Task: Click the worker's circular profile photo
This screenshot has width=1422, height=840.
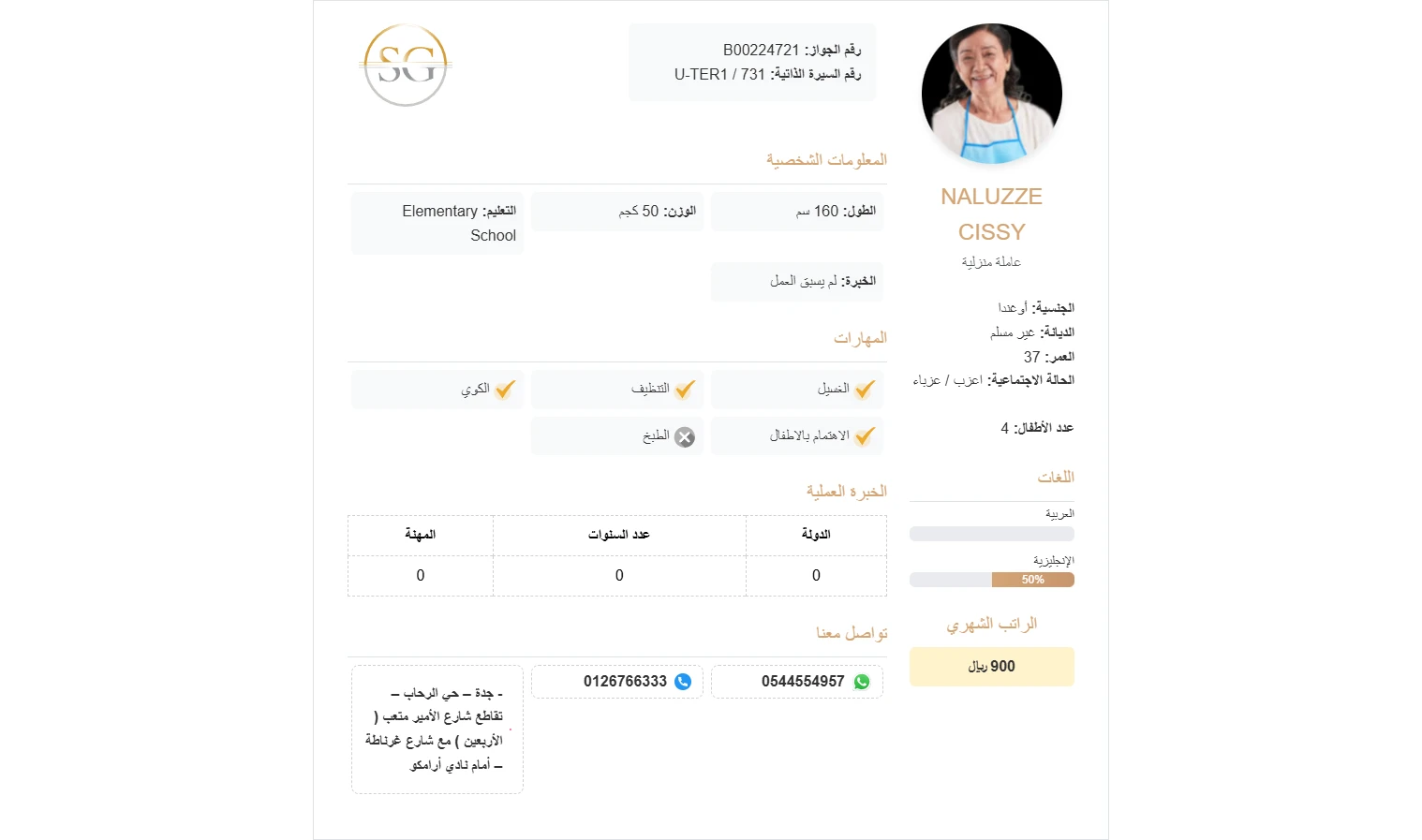Action: (x=991, y=94)
